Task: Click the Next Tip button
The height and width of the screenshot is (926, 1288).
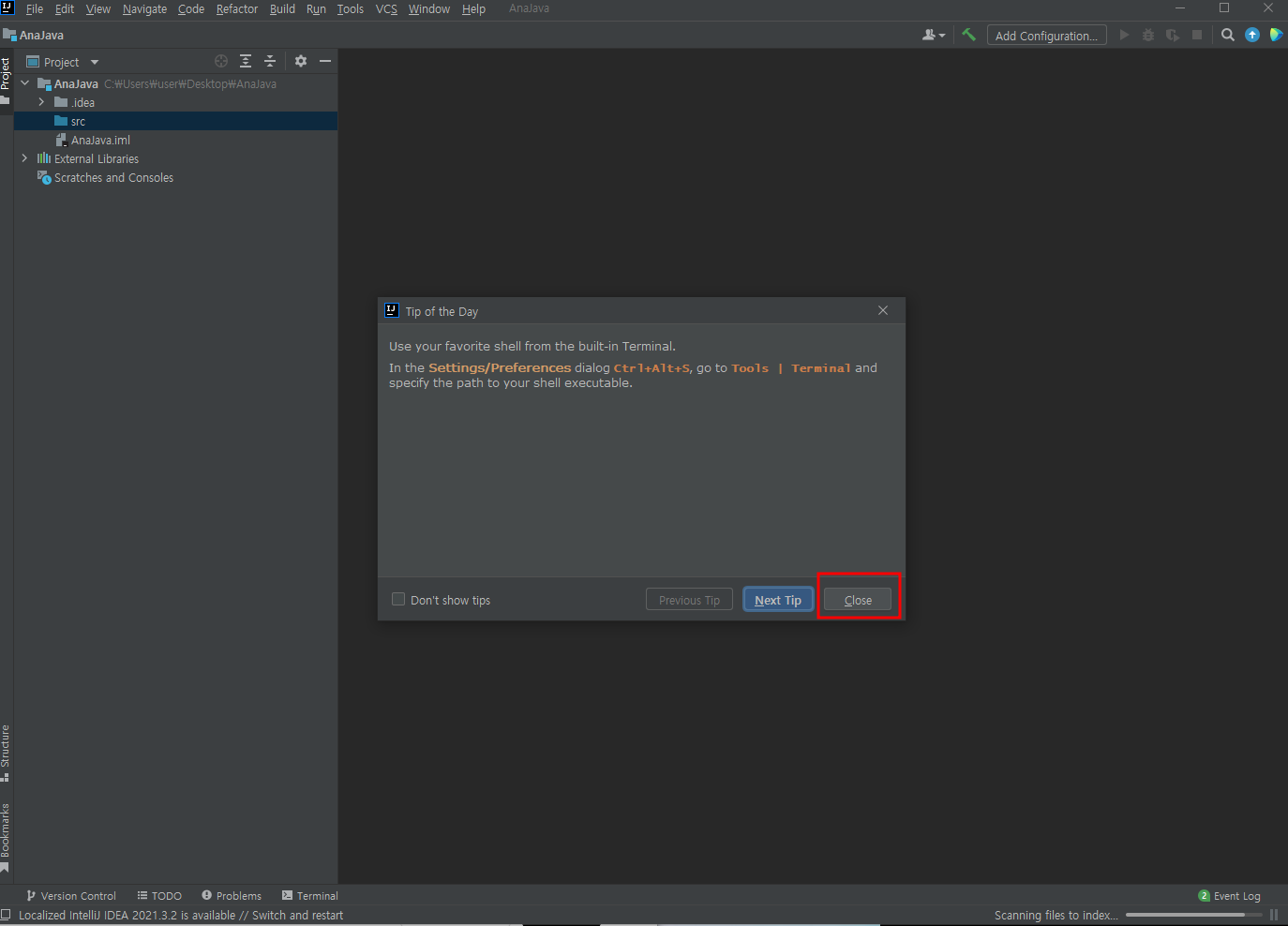Action: (x=778, y=600)
